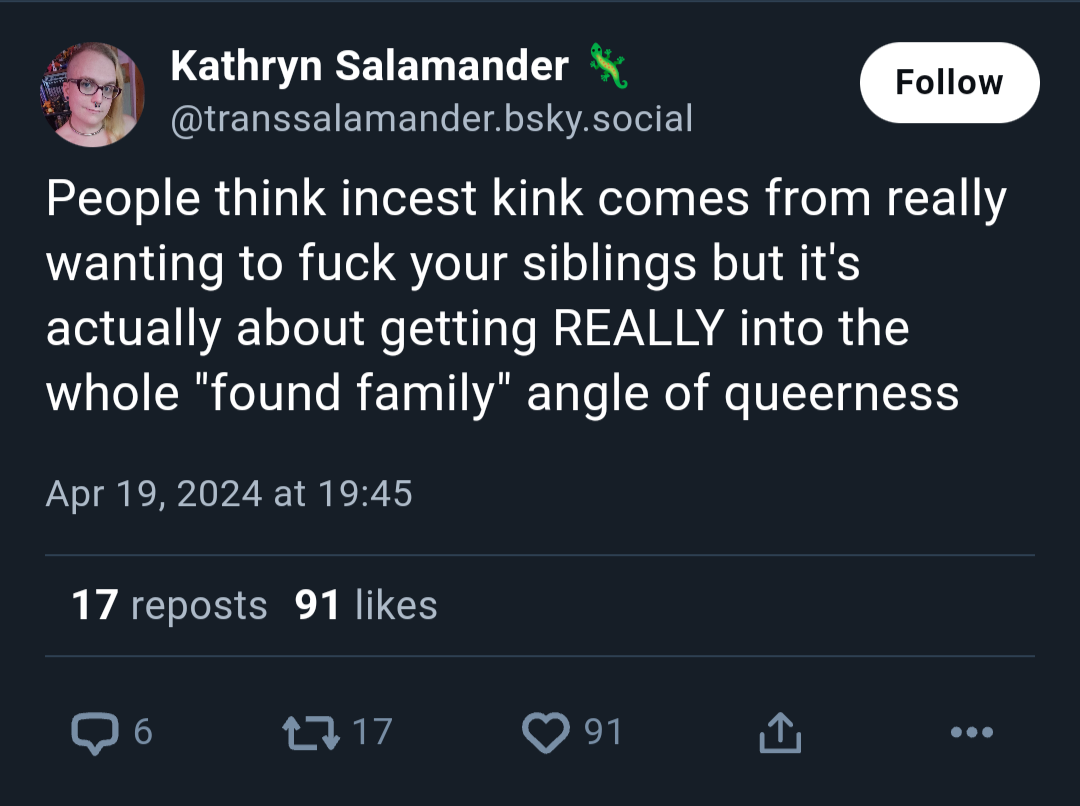
Task: Repost using the arrows repost icon
Action: tap(311, 733)
